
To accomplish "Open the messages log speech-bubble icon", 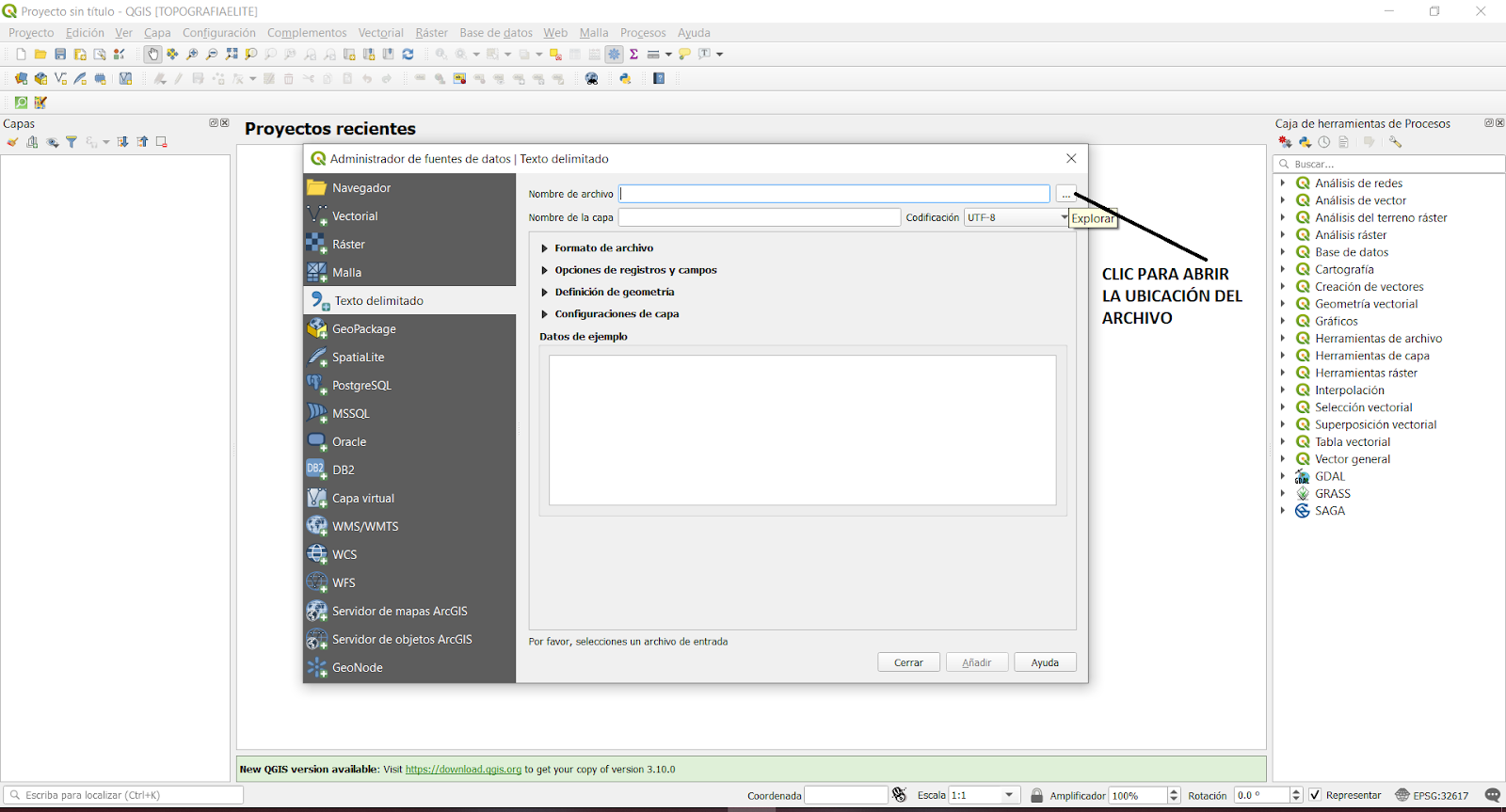I will coord(1492,795).
